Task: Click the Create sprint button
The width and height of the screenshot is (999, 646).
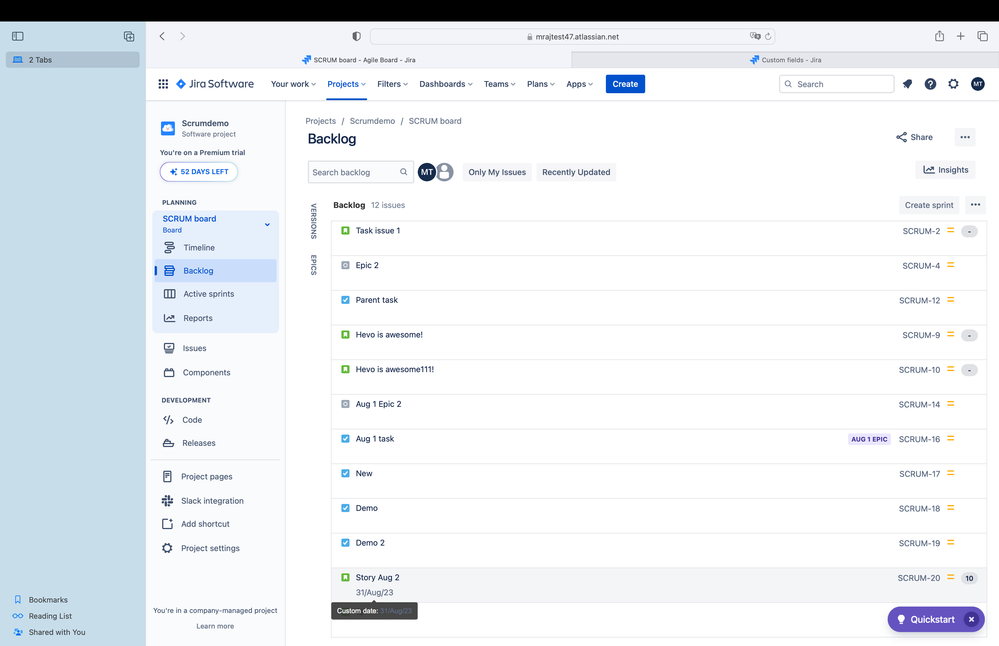Action: (x=928, y=205)
